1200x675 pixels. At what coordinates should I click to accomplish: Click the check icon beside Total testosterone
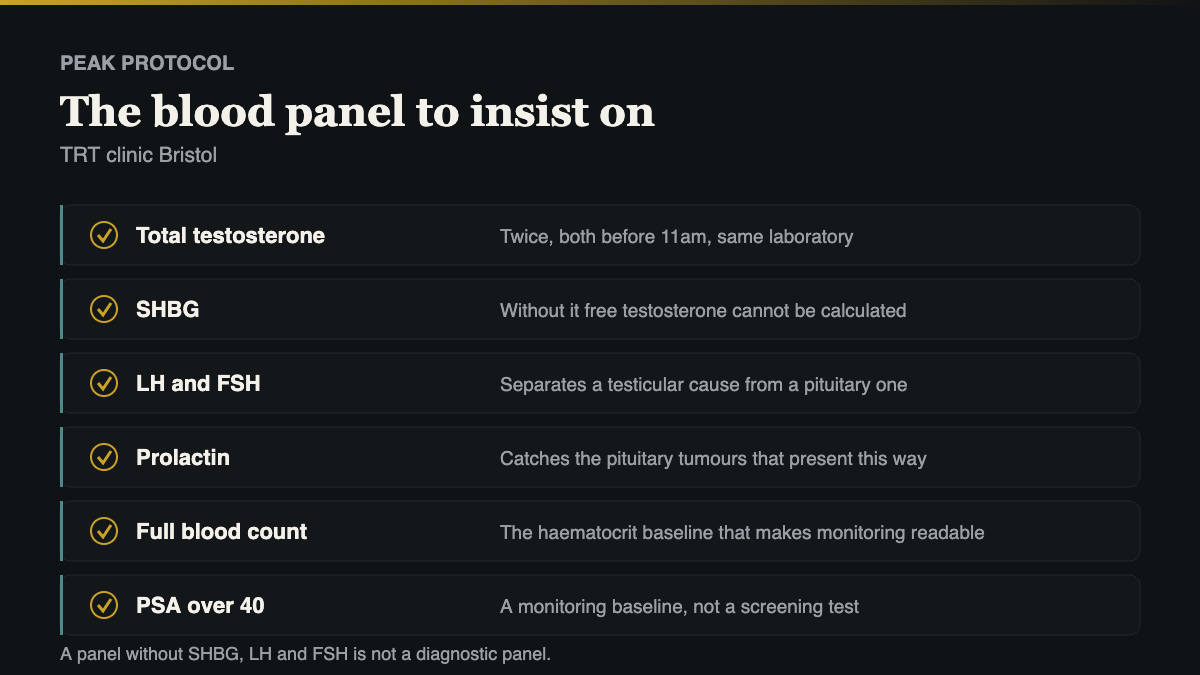(104, 236)
